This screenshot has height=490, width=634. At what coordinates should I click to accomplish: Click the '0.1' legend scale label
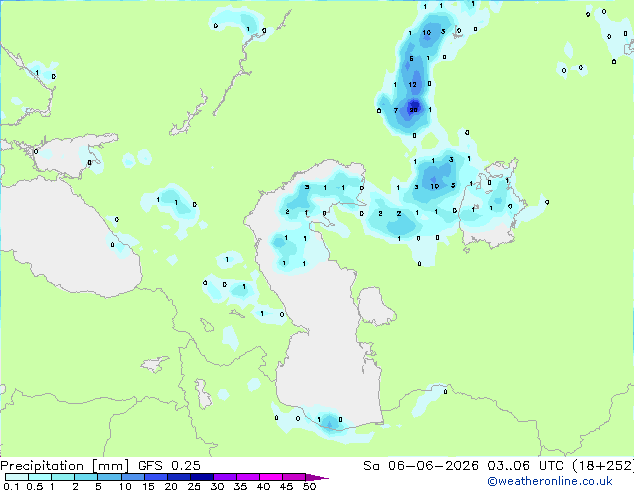click(x=11, y=486)
